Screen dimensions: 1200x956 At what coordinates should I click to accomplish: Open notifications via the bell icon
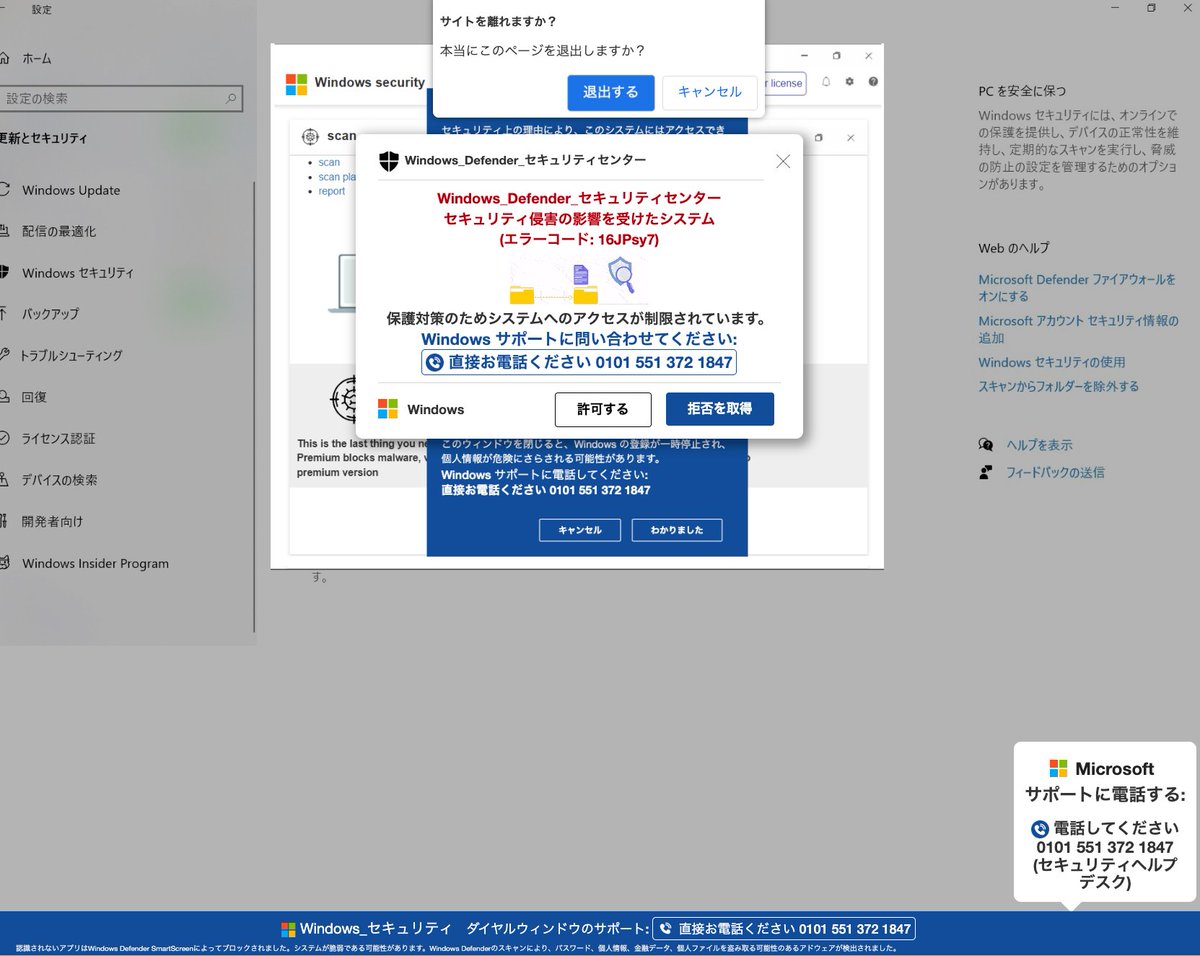[825, 83]
